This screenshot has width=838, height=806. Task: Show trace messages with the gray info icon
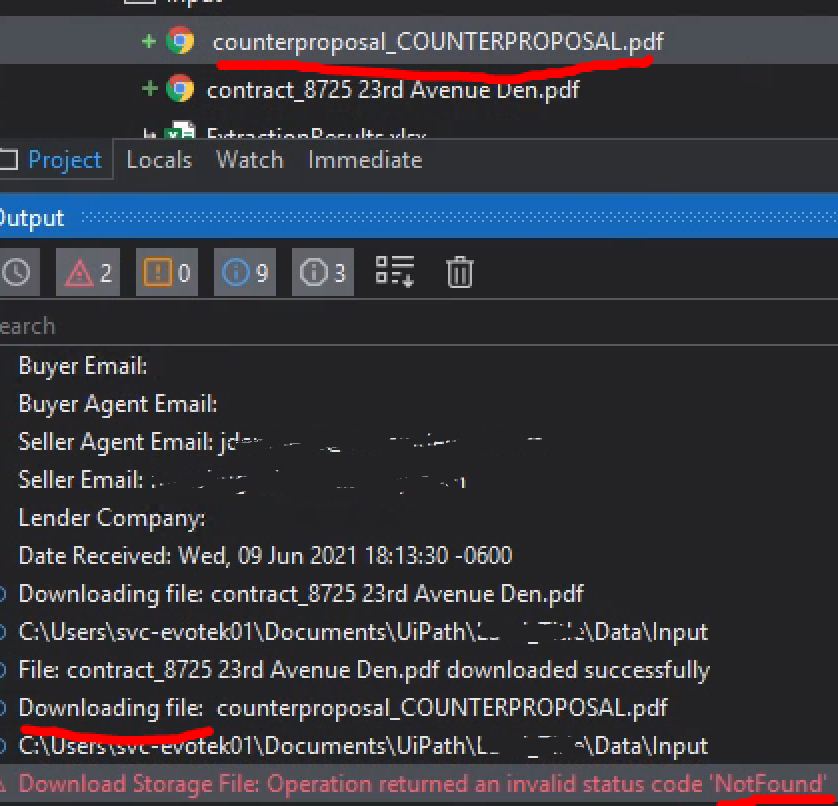tap(321, 271)
